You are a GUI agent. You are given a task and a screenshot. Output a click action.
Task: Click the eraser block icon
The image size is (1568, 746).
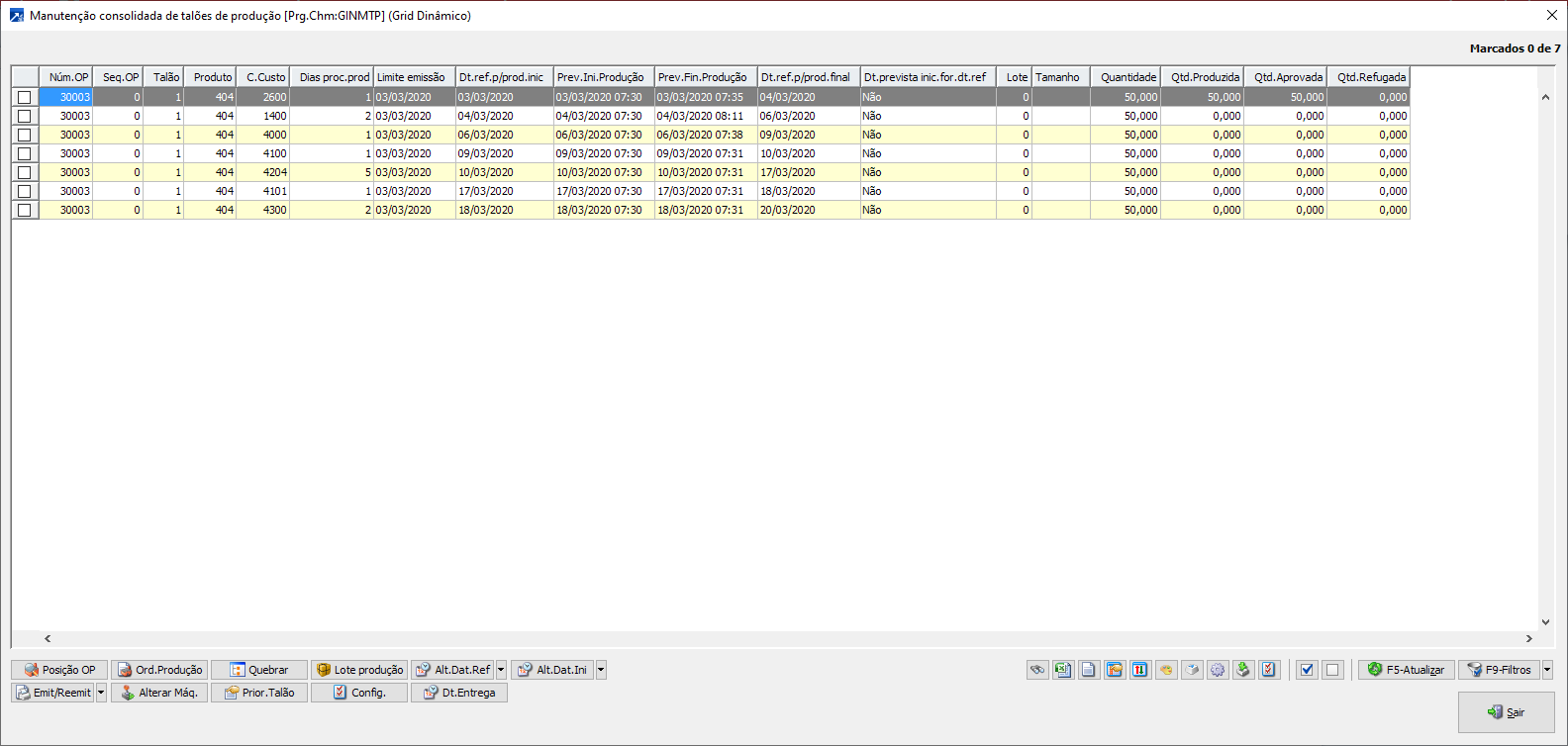[x=1192, y=670]
